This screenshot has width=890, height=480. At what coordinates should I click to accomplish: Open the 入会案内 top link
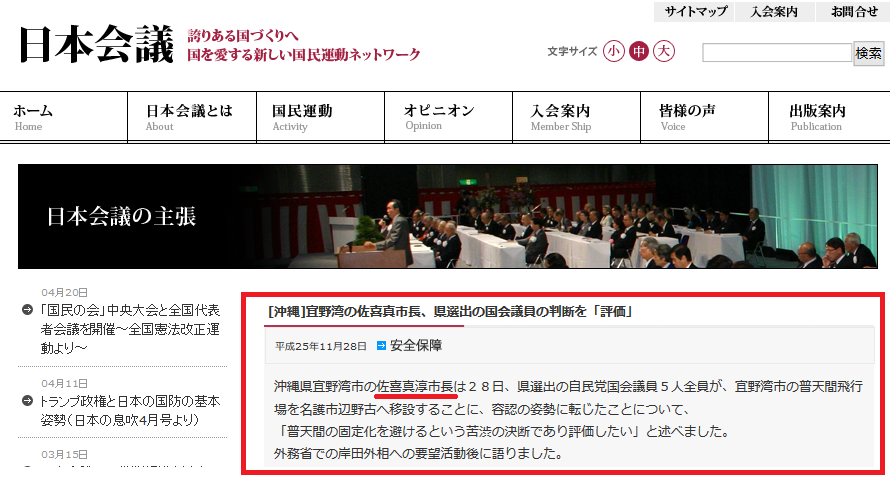tap(774, 12)
